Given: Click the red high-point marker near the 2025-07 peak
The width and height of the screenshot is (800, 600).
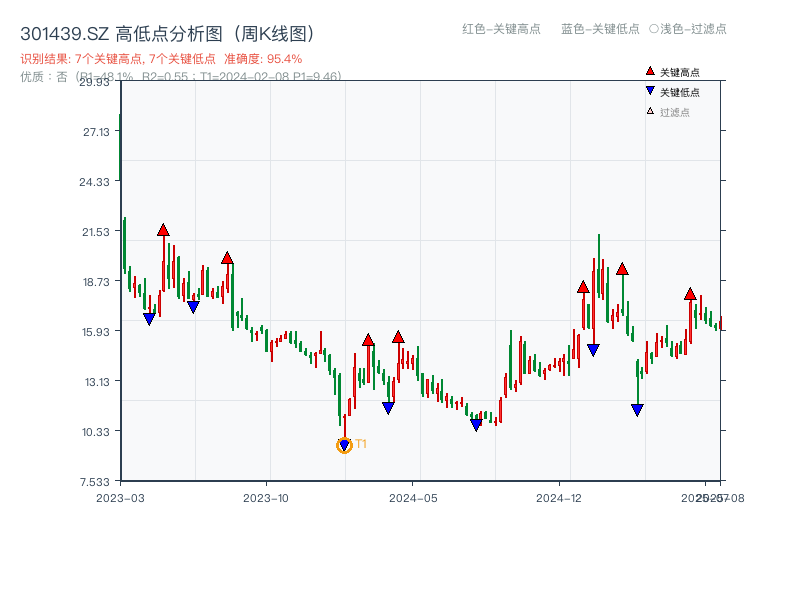Looking at the screenshot, I should pos(688,294).
